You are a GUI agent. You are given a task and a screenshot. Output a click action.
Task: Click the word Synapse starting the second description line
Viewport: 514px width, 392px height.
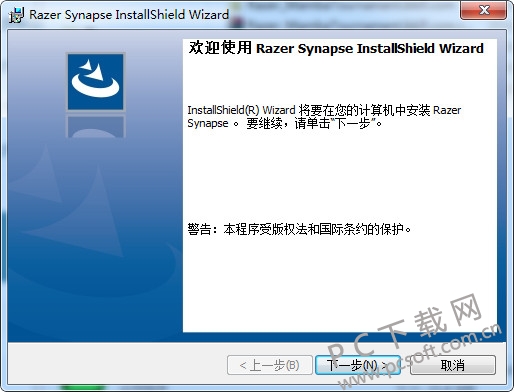click(208, 123)
